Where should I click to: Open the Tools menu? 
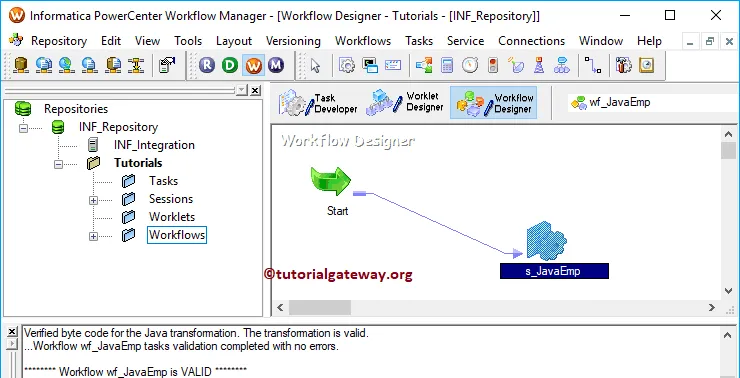pos(188,41)
